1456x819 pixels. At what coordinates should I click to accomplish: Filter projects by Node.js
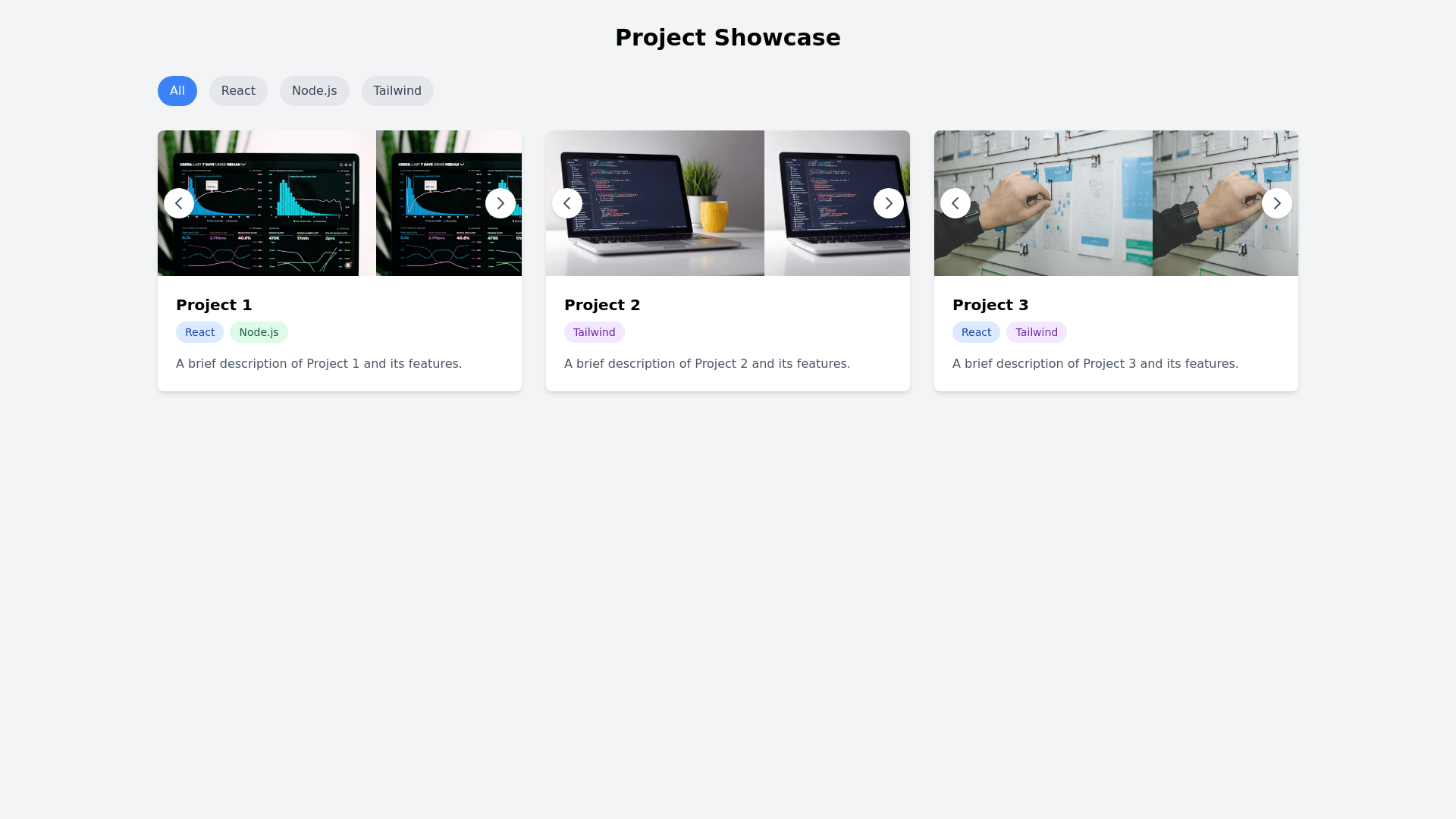pyautogui.click(x=314, y=91)
